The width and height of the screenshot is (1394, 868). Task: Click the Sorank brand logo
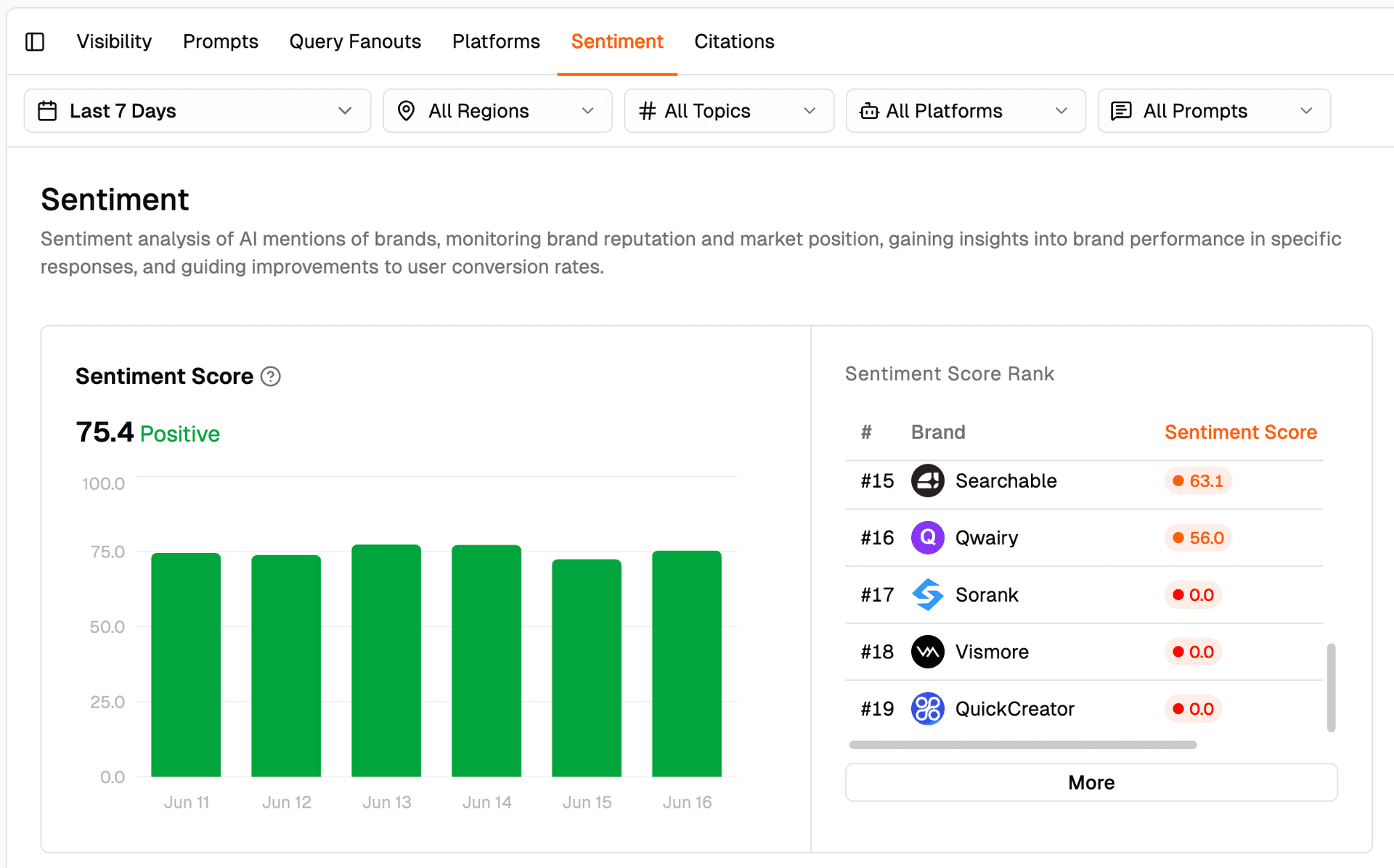tap(927, 594)
